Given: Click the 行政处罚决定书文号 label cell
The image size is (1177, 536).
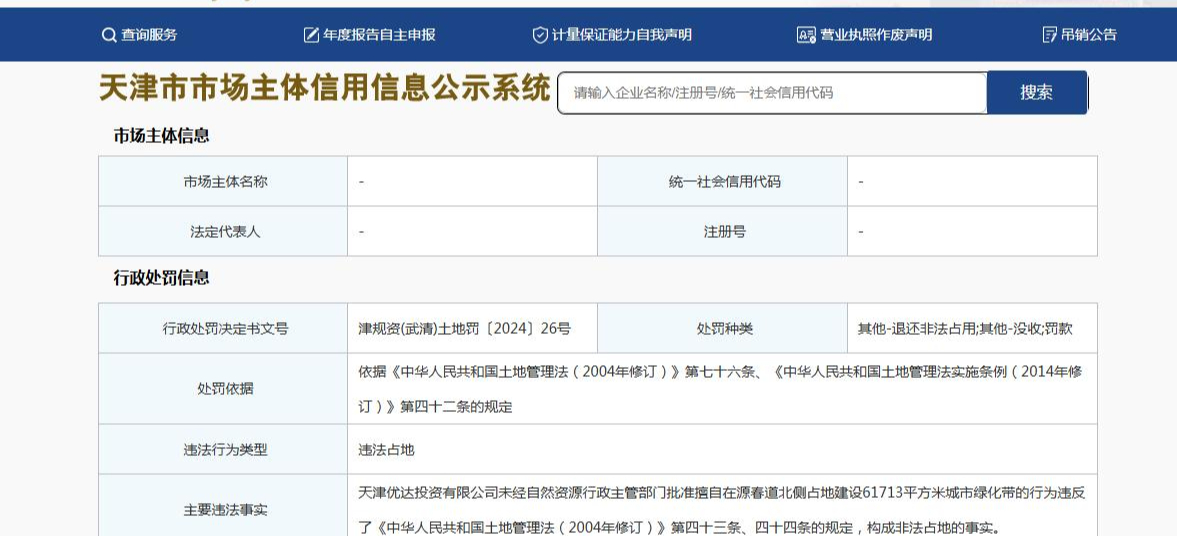Looking at the screenshot, I should click(223, 329).
